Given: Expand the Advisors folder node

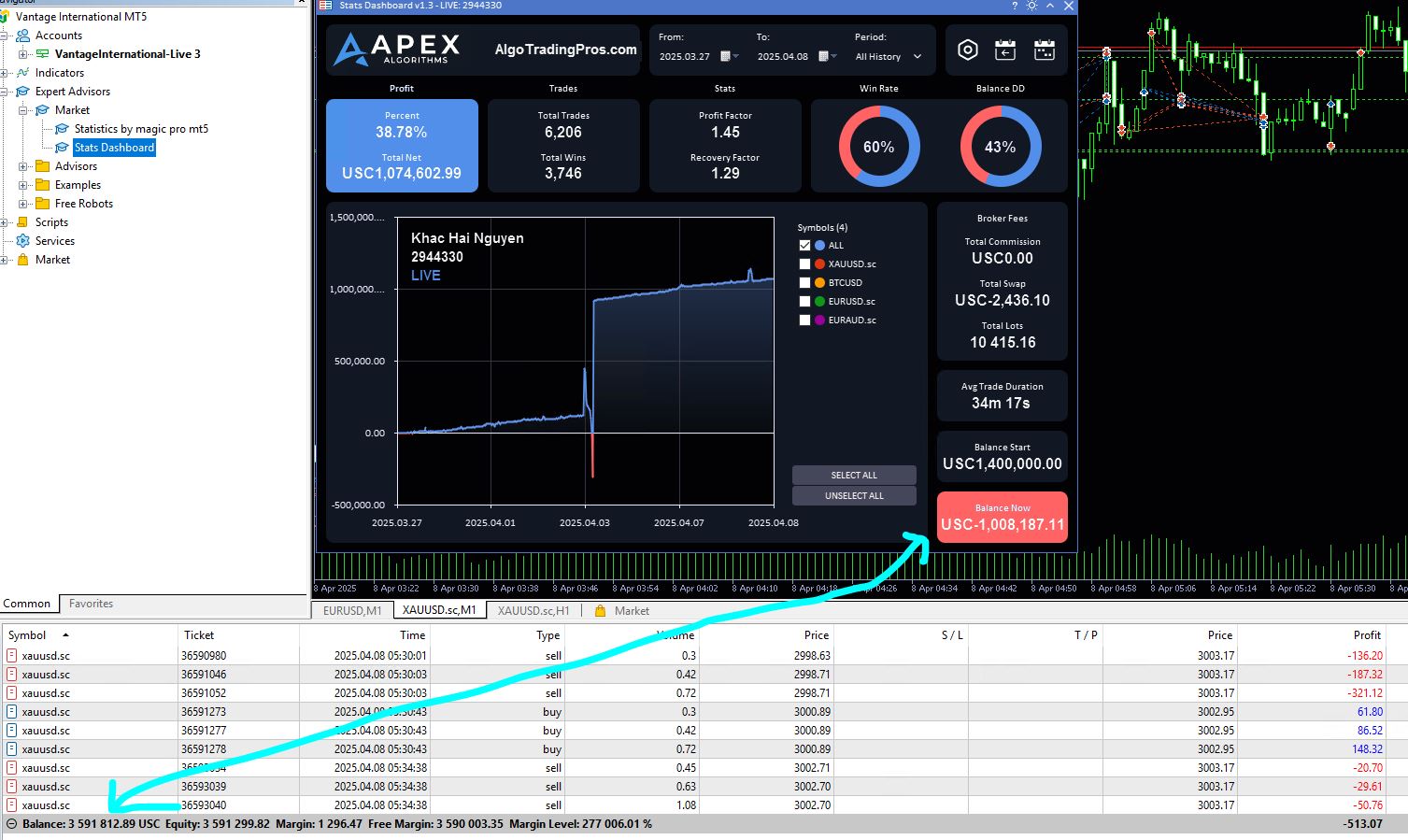Looking at the screenshot, I should tap(23, 166).
